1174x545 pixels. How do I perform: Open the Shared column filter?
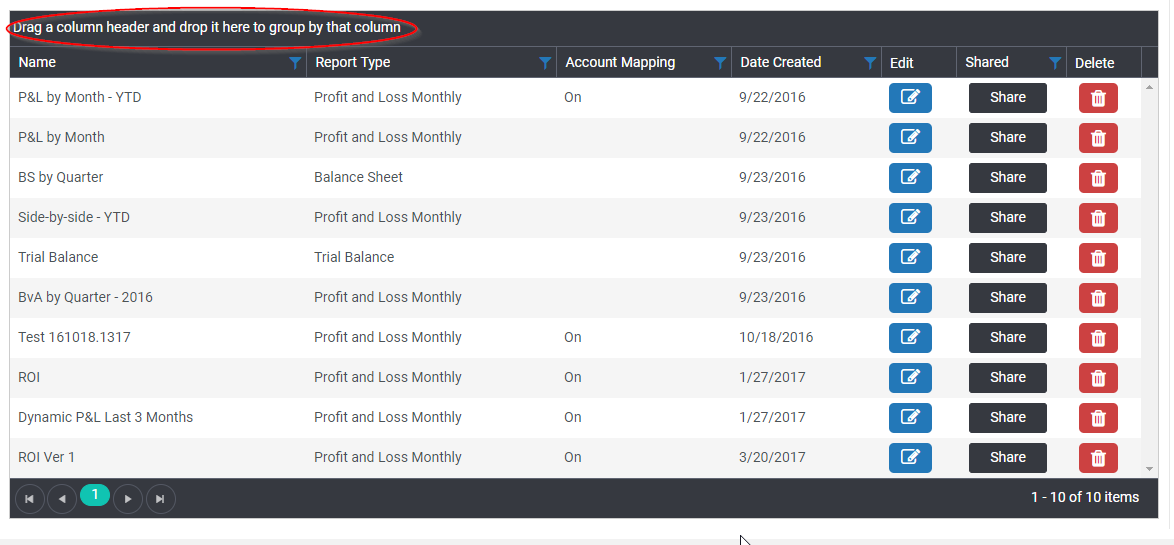click(1055, 63)
